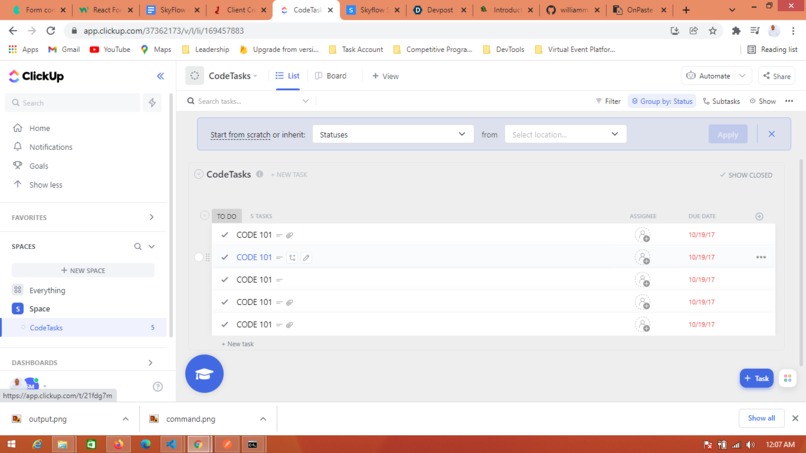This screenshot has width=806, height=453.
Task: Click Show all downloads button
Action: tap(761, 418)
